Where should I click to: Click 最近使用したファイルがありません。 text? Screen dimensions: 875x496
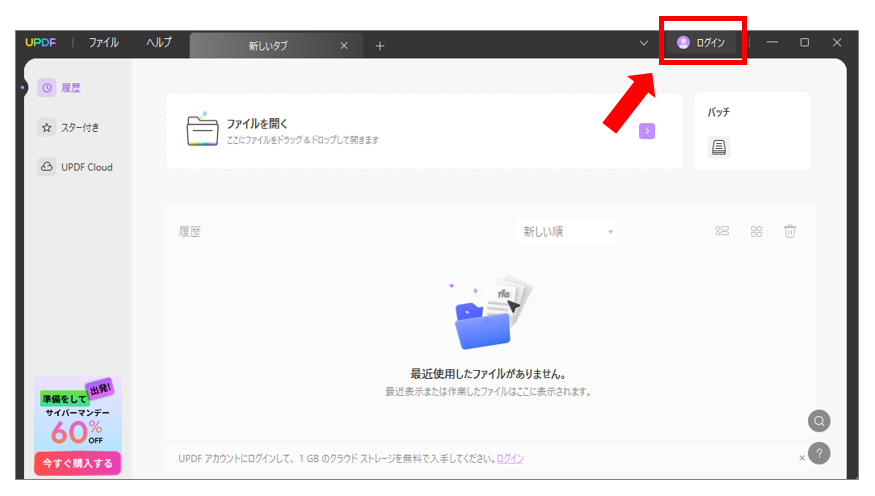(x=488, y=374)
